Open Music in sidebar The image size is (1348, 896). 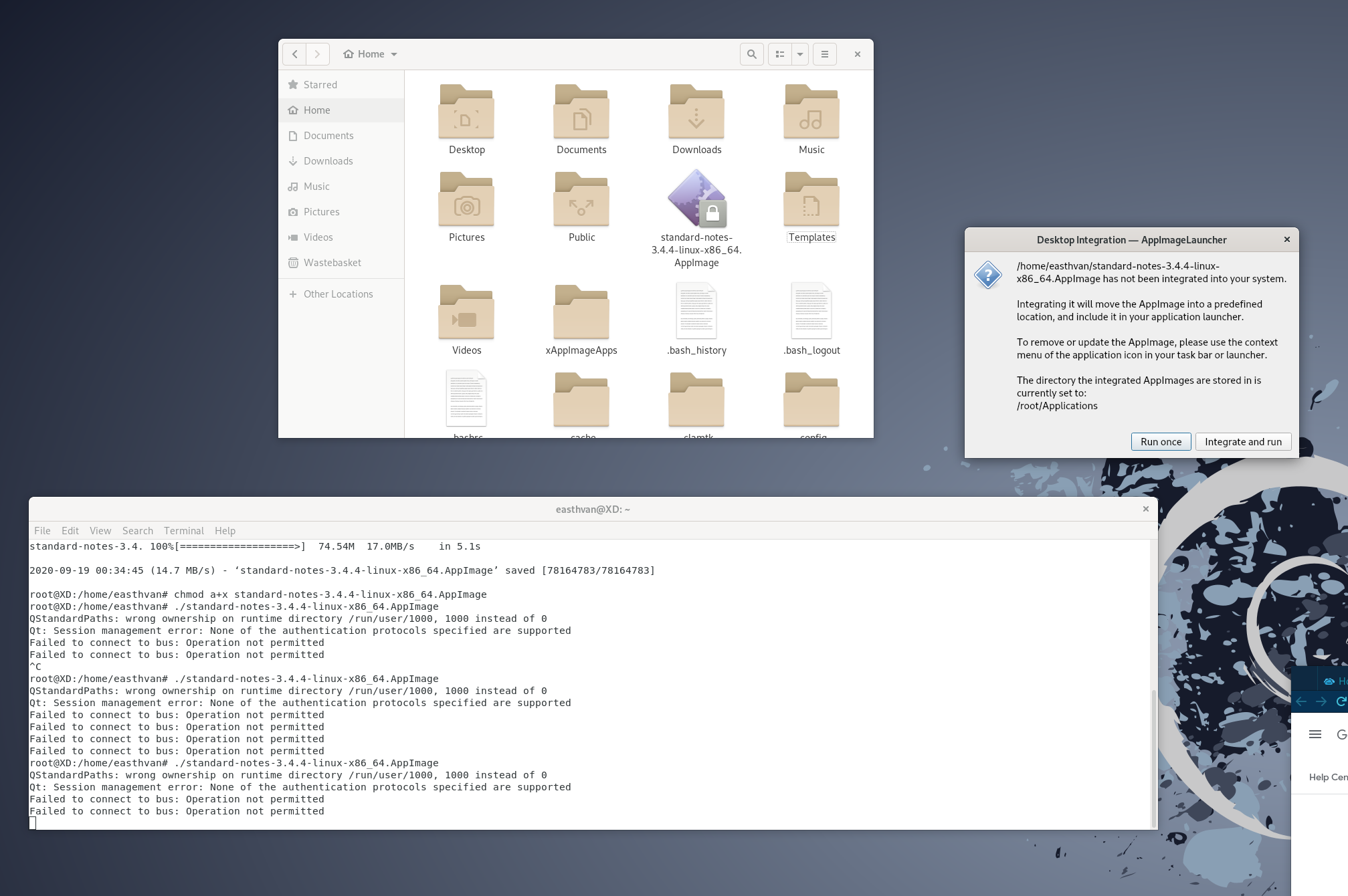(x=341, y=187)
